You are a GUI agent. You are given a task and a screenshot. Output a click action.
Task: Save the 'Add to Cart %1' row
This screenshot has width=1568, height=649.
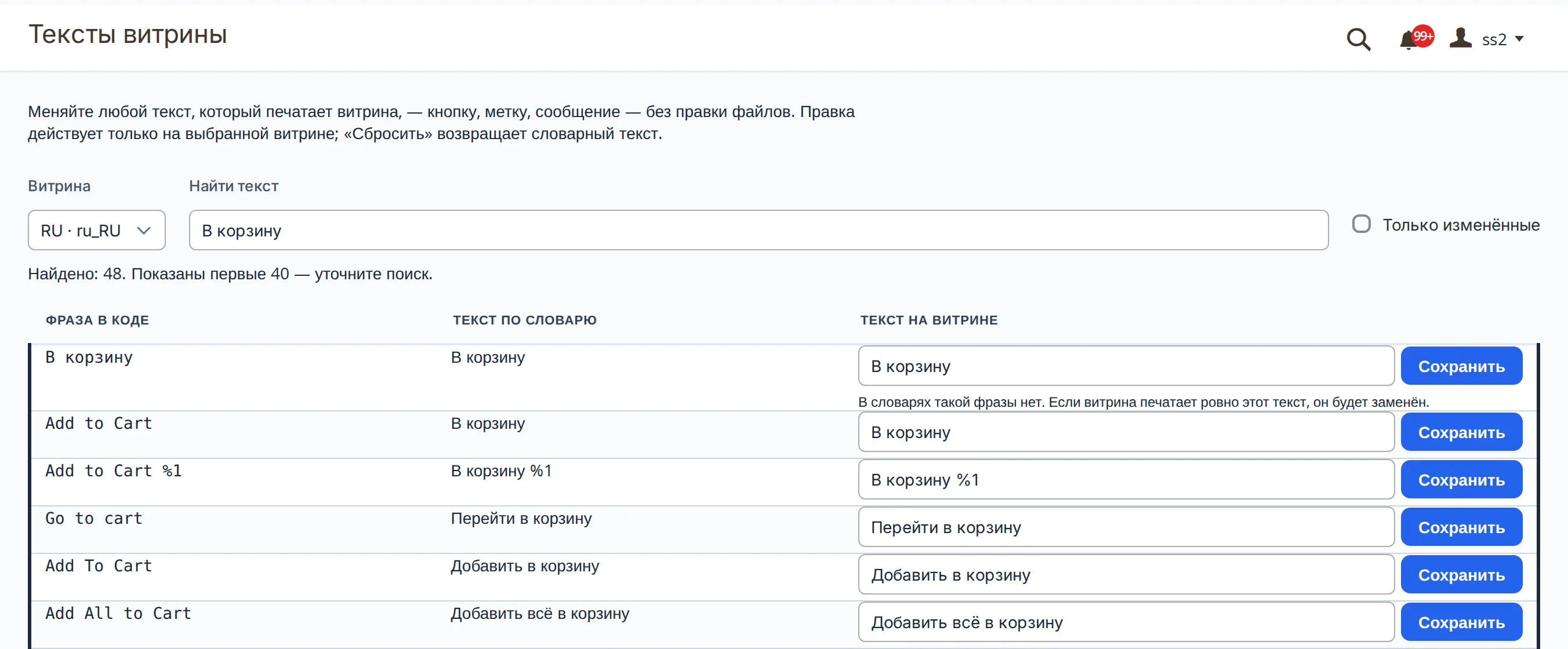pos(1461,480)
